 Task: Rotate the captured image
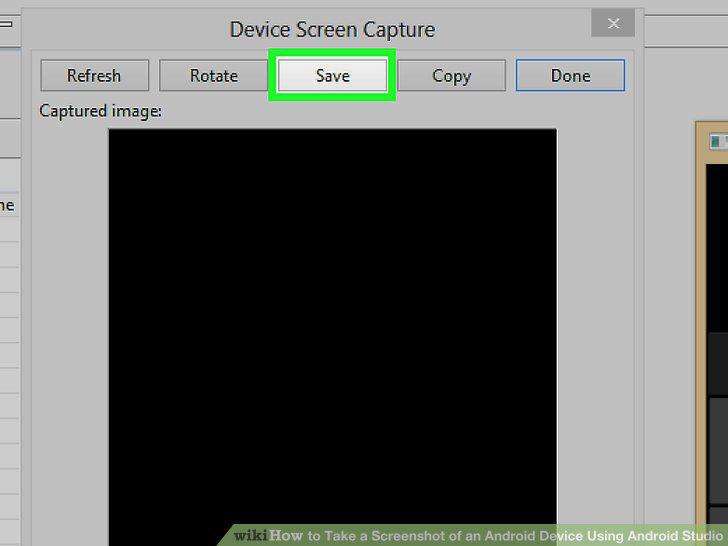[x=214, y=75]
